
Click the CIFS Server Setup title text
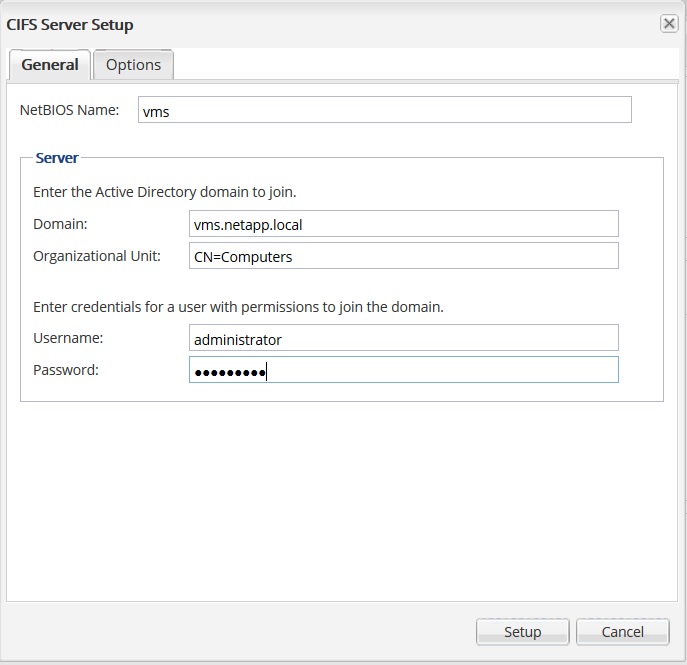(70, 24)
